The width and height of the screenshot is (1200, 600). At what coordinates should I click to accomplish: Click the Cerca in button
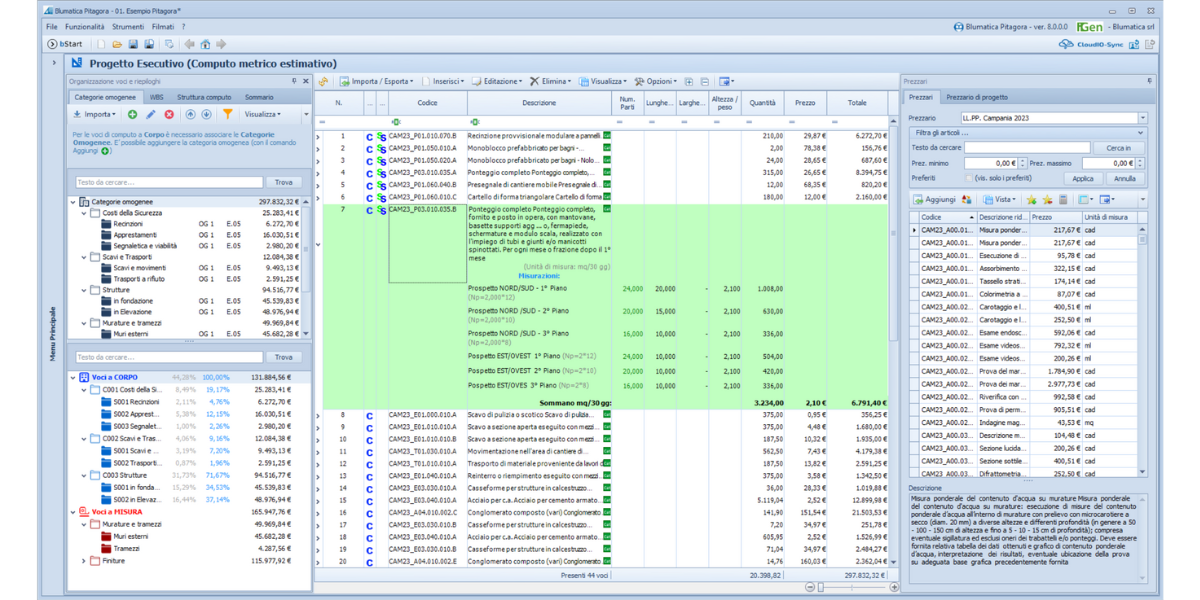coord(1118,148)
